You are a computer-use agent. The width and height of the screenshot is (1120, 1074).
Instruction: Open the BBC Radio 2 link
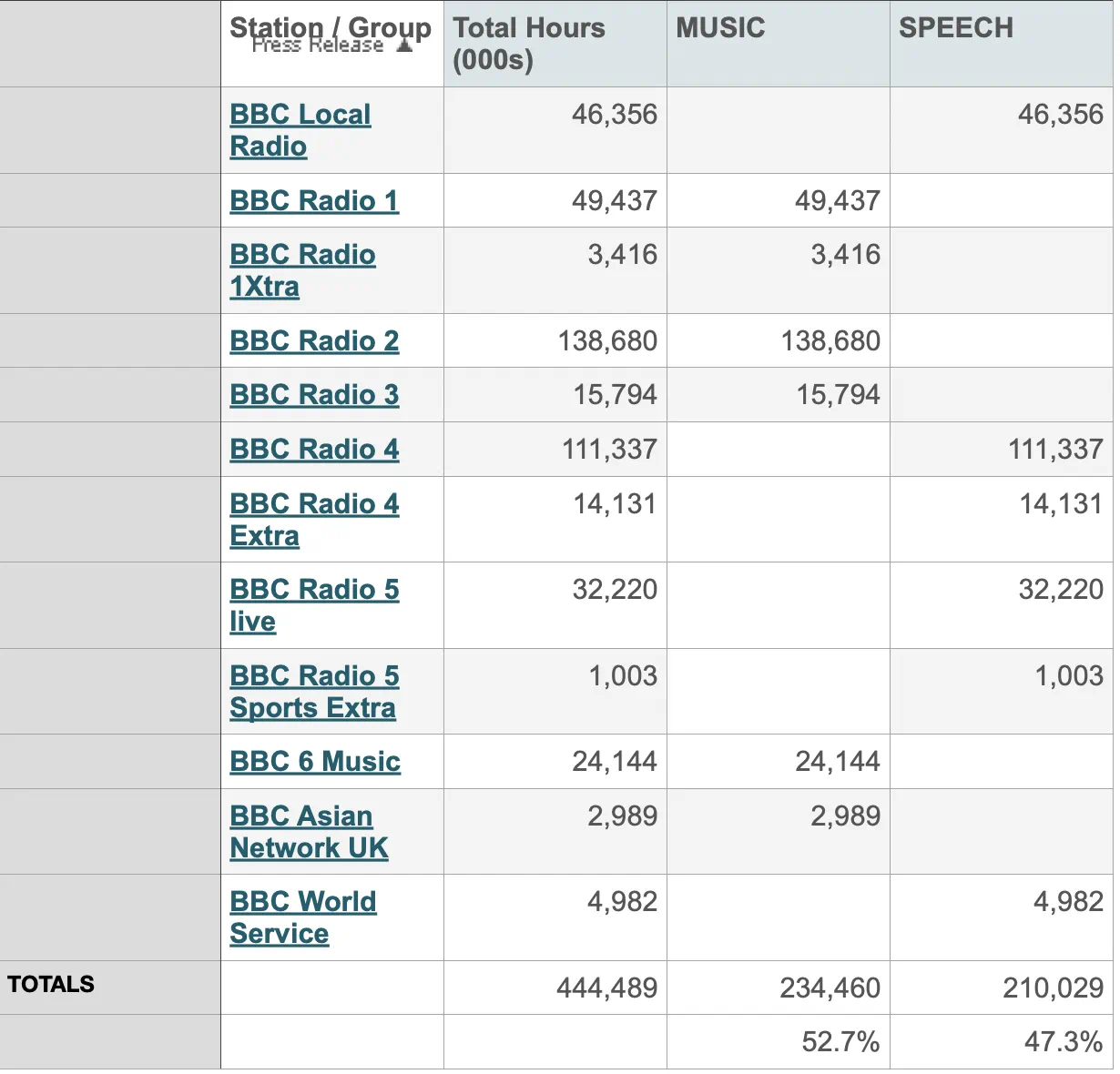pyautogui.click(x=314, y=340)
